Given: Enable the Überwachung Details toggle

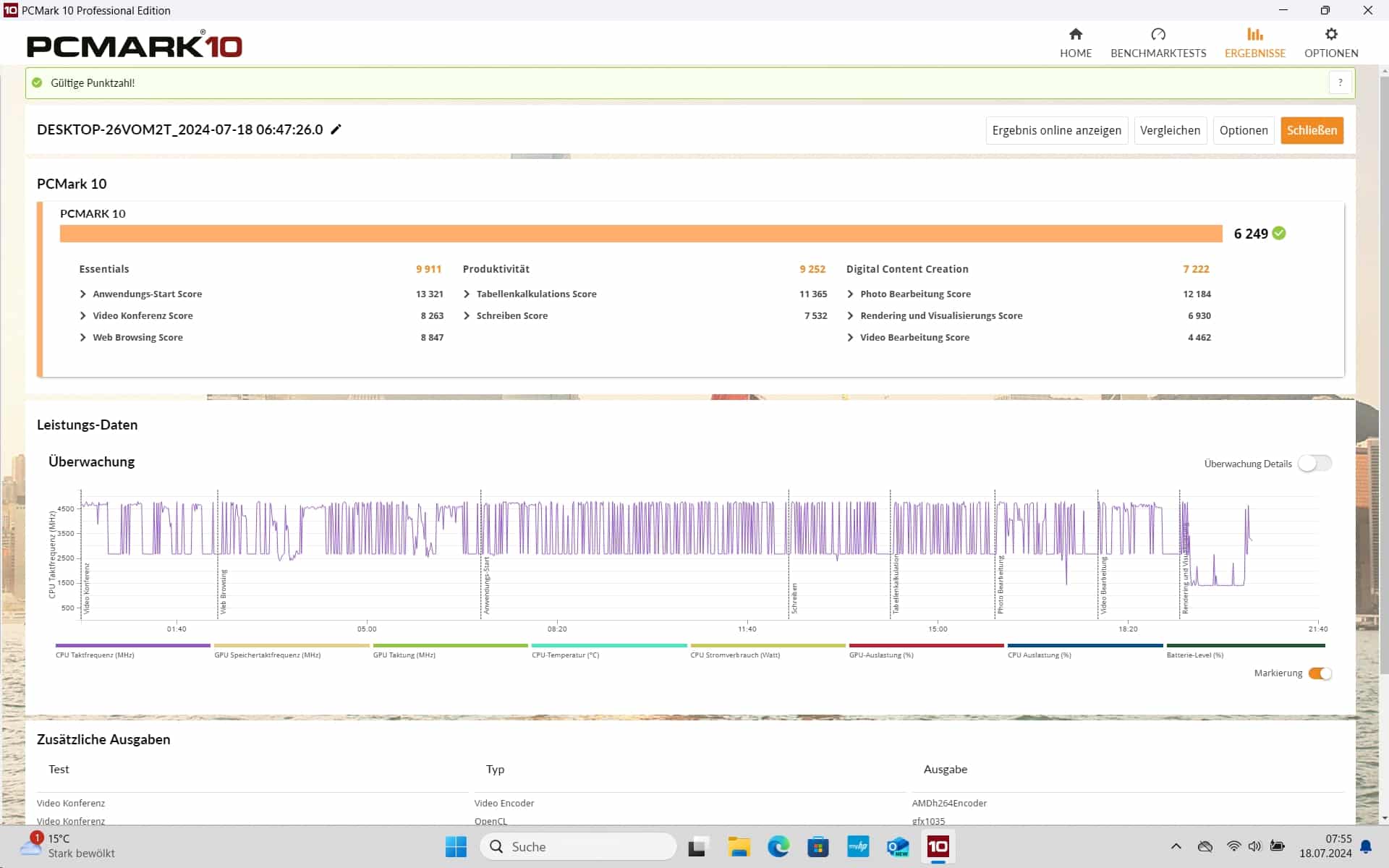Looking at the screenshot, I should pyautogui.click(x=1314, y=464).
